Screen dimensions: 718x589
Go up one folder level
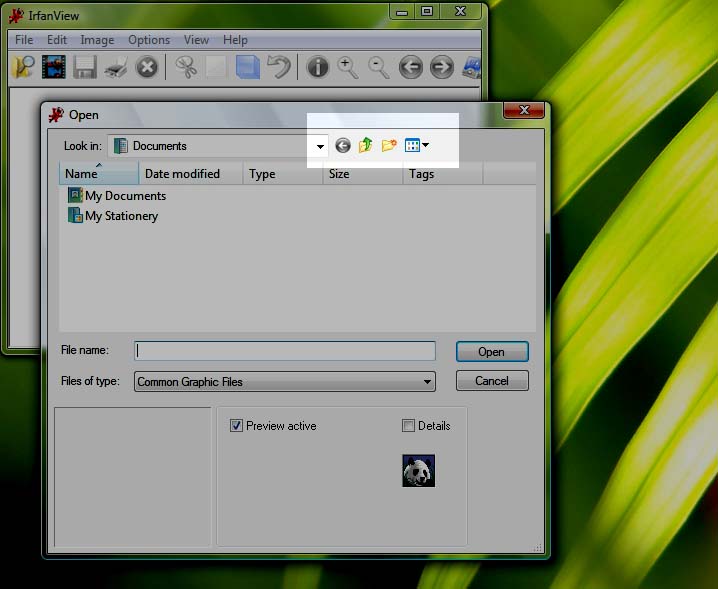[366, 146]
